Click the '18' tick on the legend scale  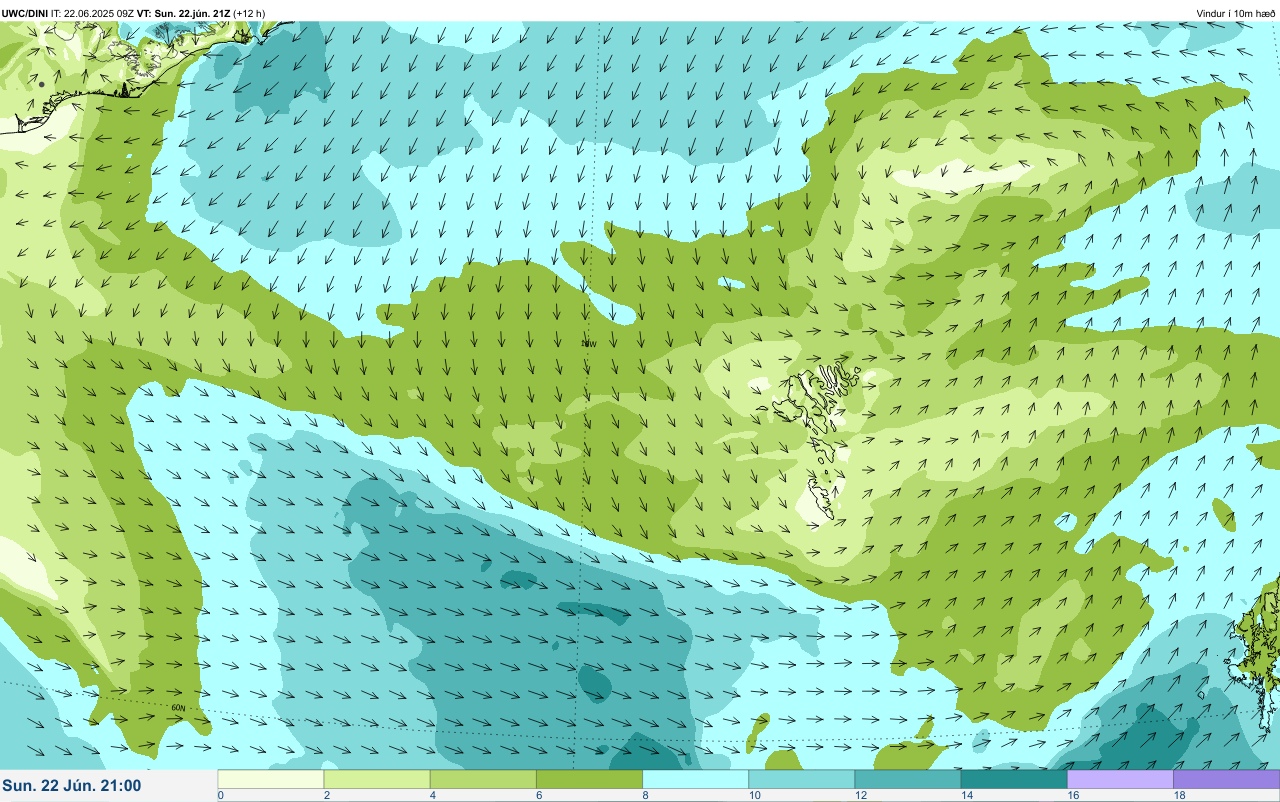point(1179,795)
